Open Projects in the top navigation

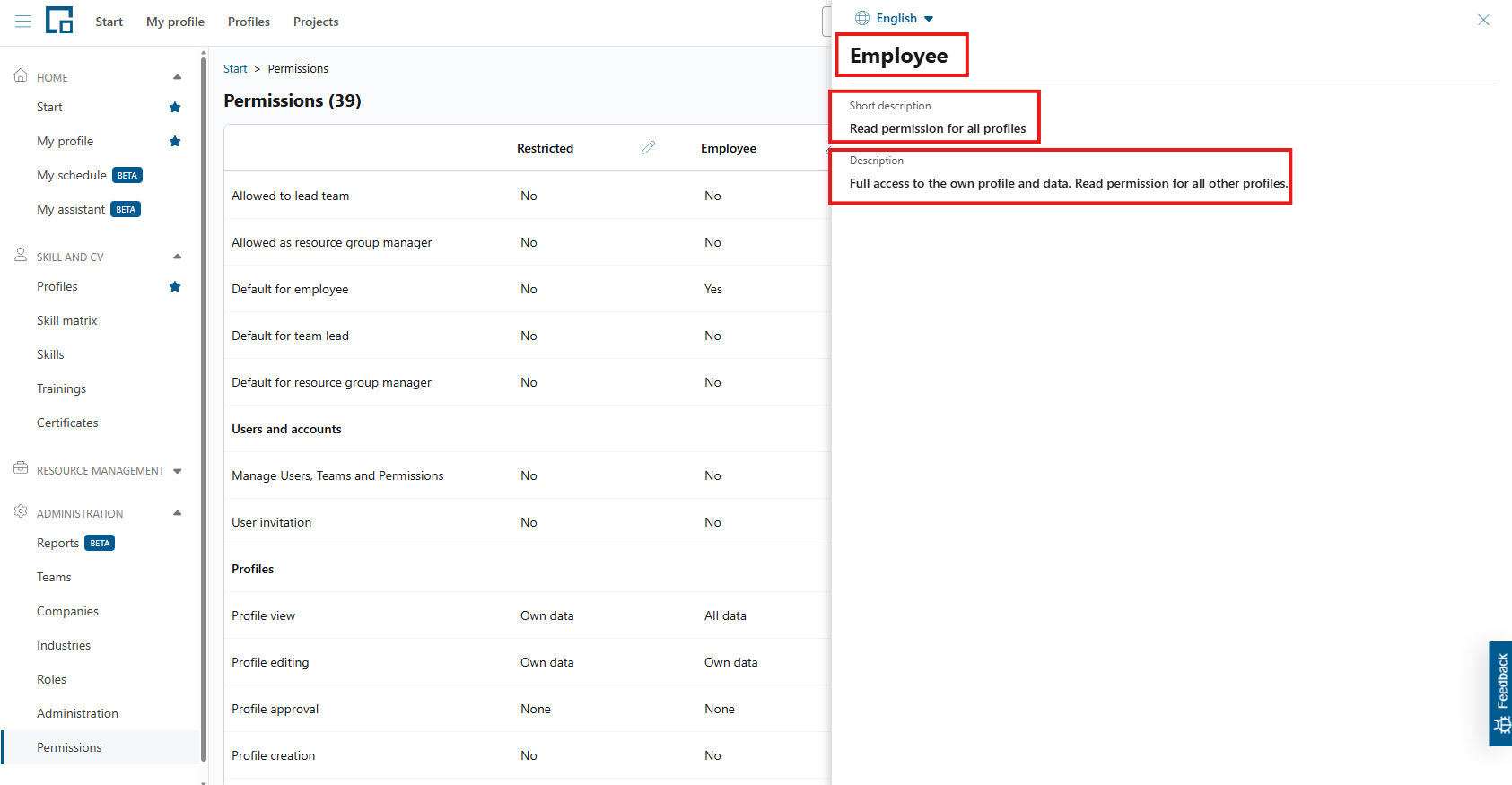tap(316, 22)
